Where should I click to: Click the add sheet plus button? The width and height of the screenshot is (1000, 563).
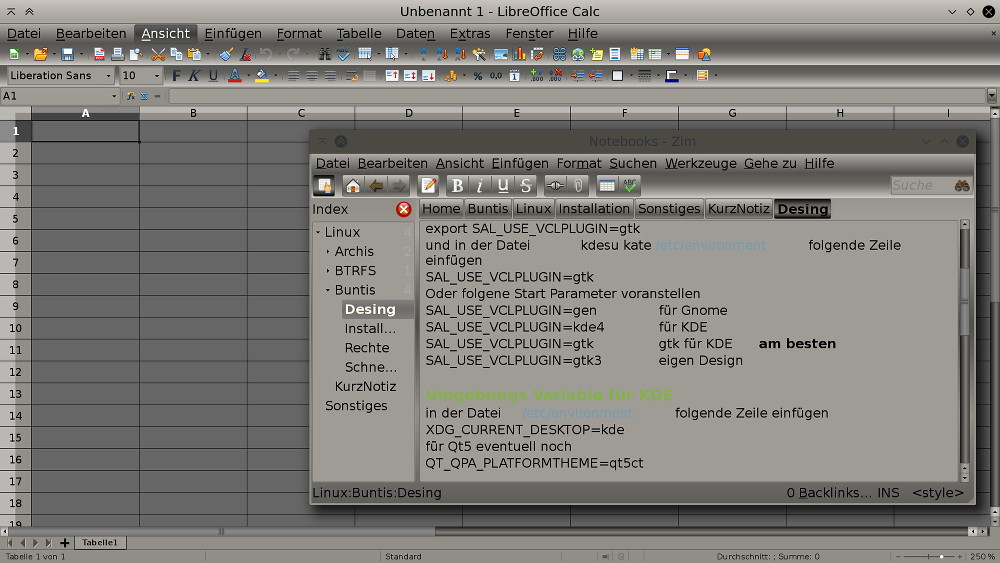(x=64, y=543)
